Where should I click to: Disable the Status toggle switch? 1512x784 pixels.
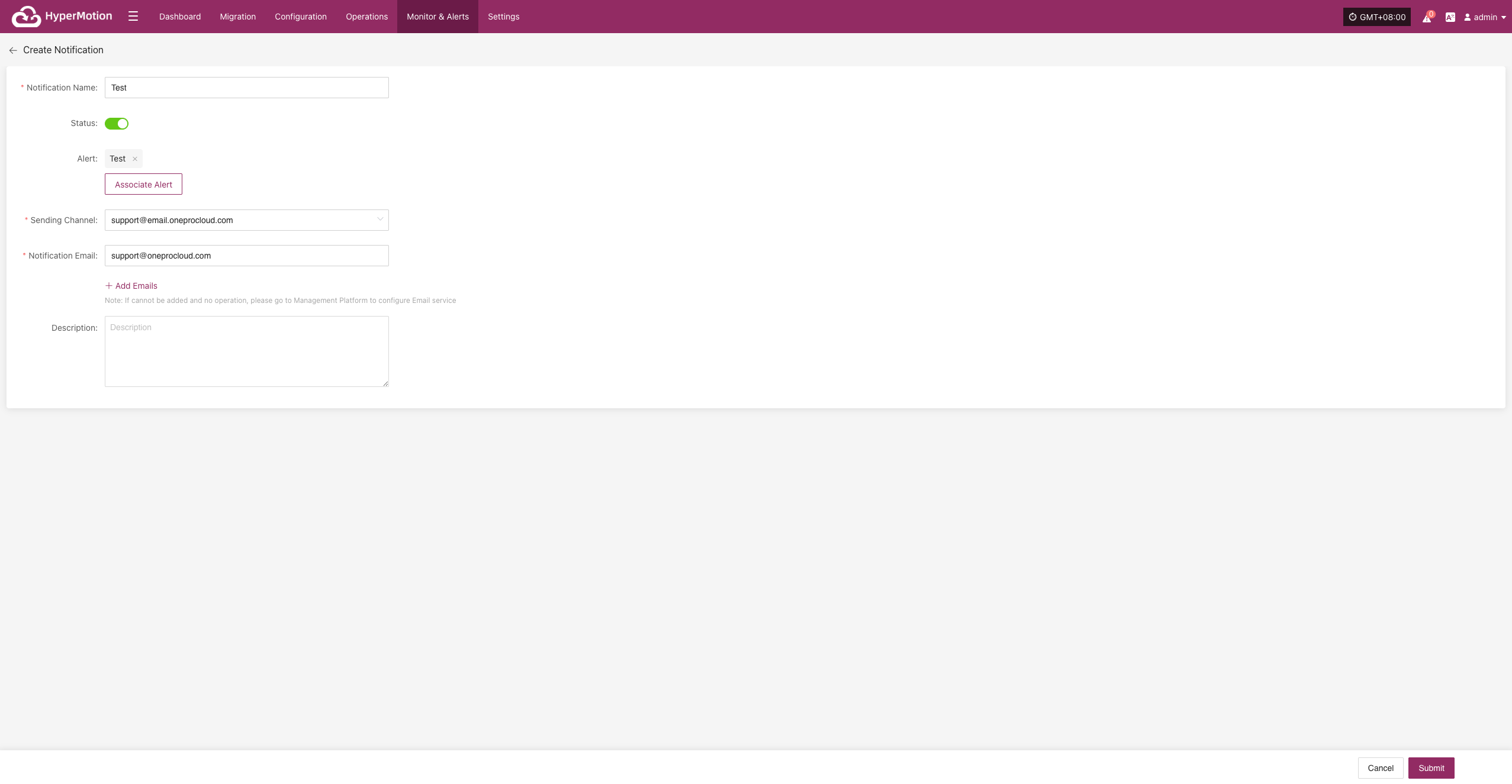pyautogui.click(x=117, y=124)
